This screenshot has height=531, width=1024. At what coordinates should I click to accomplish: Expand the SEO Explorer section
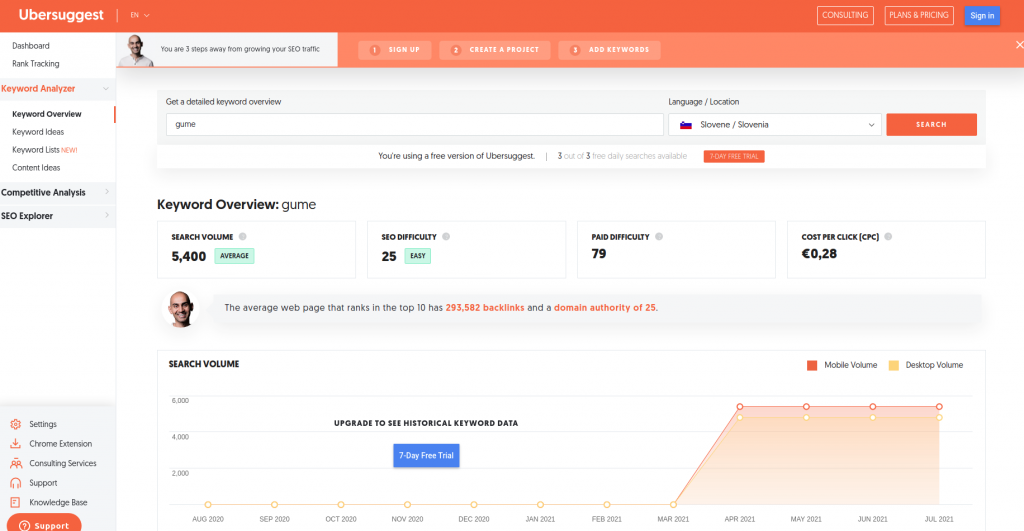click(57, 216)
